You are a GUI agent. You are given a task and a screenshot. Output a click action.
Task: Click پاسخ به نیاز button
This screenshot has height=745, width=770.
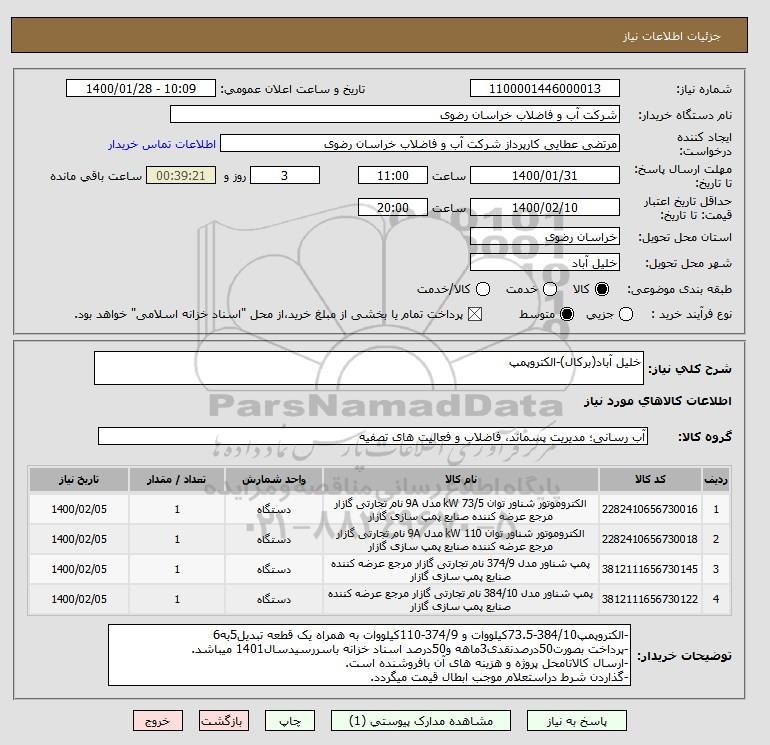point(577,721)
